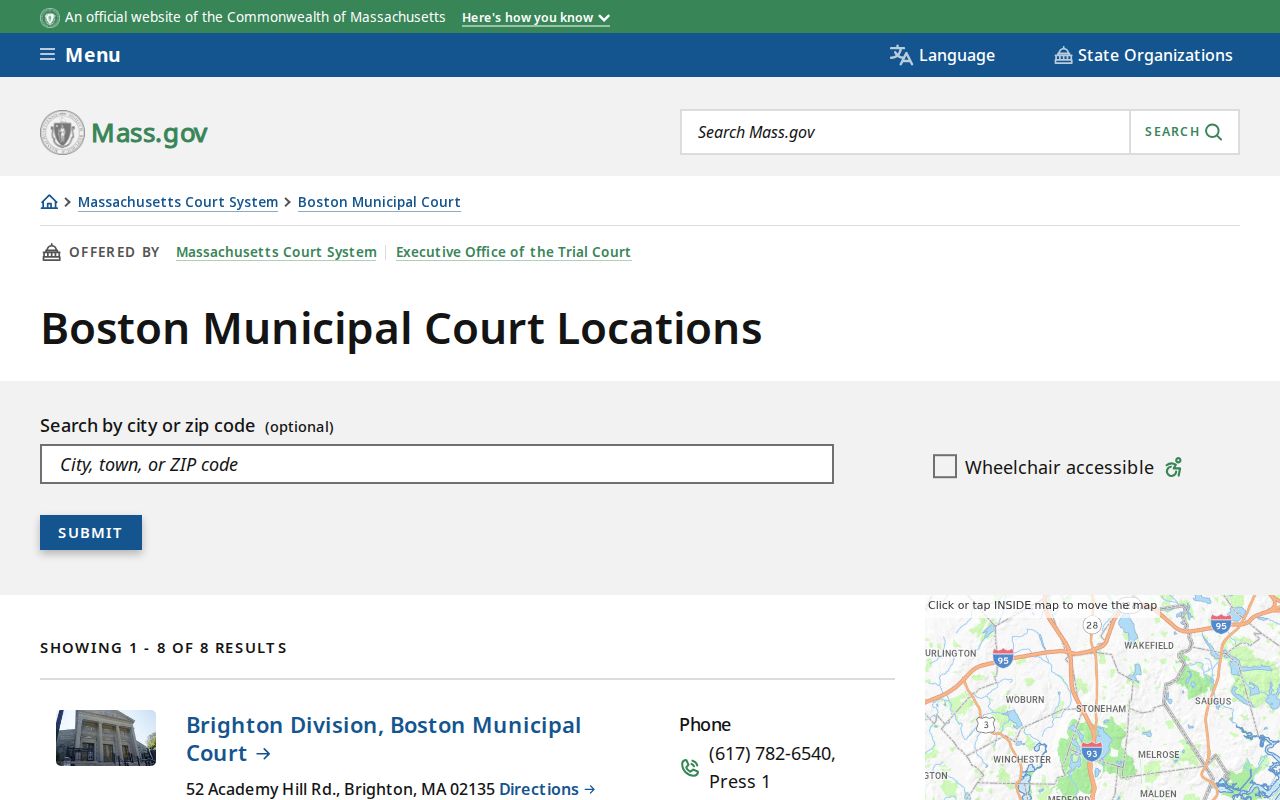
Task: Click the 'Showing 1 - 8 of 8 results' text
Action: (x=163, y=648)
